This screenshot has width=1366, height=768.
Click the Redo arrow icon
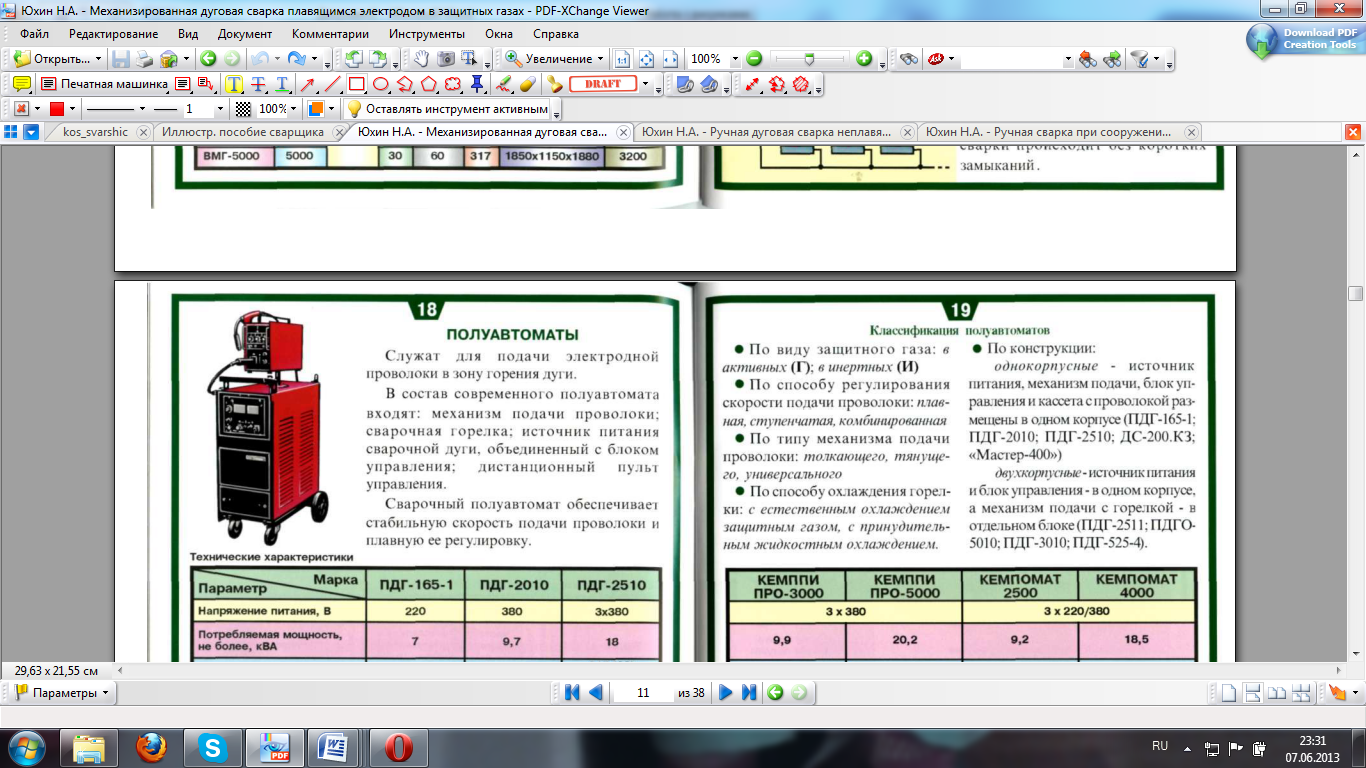[297, 59]
